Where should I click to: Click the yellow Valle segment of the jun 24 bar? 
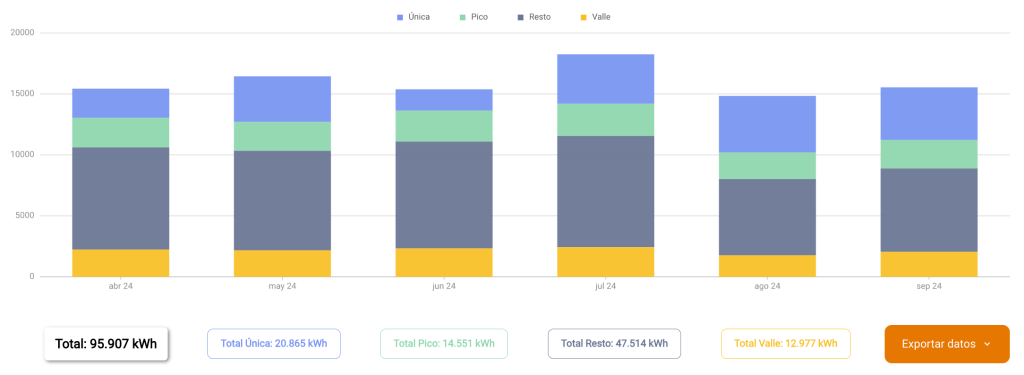[x=444, y=263]
